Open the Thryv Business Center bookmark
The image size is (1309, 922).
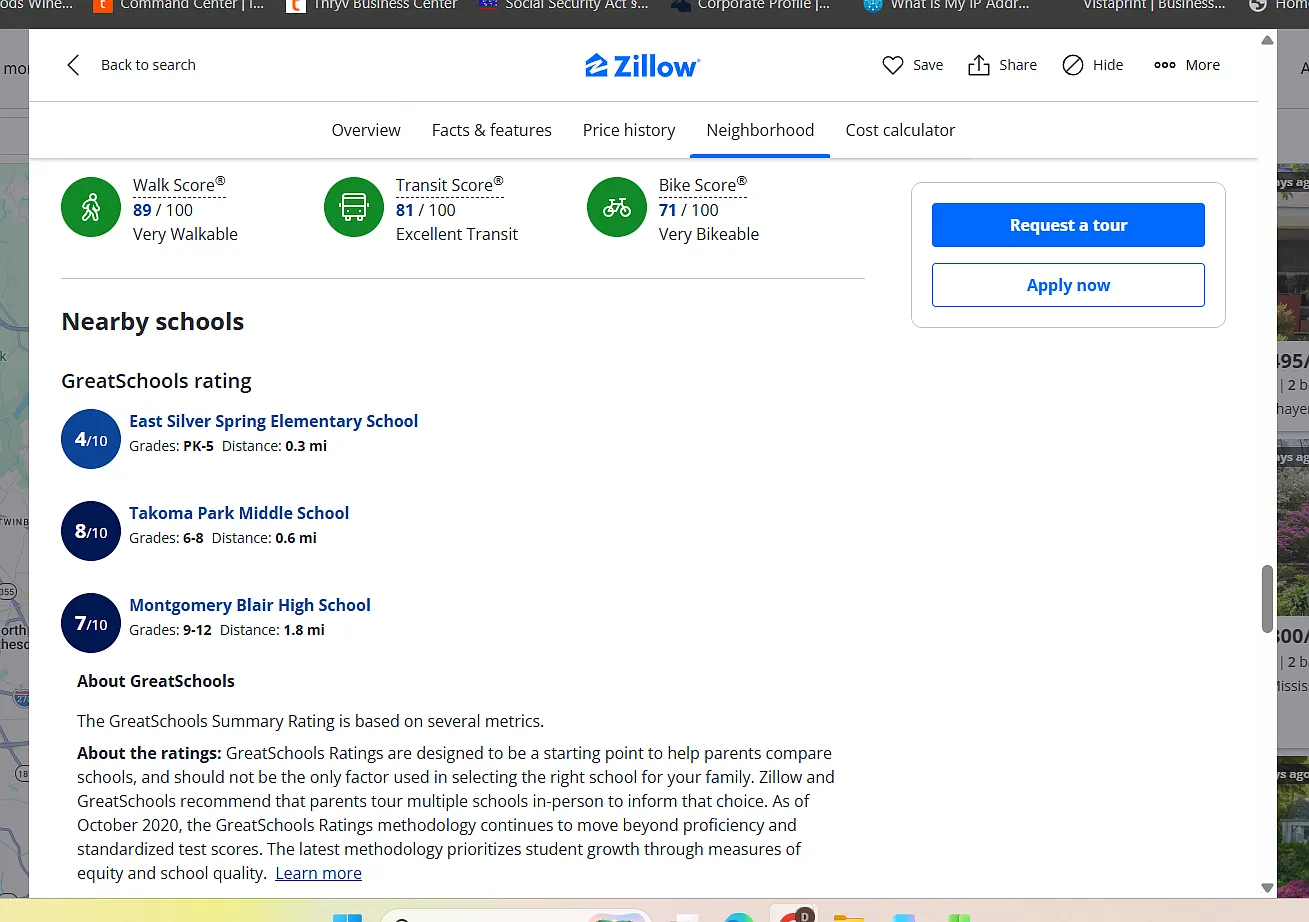point(371,5)
